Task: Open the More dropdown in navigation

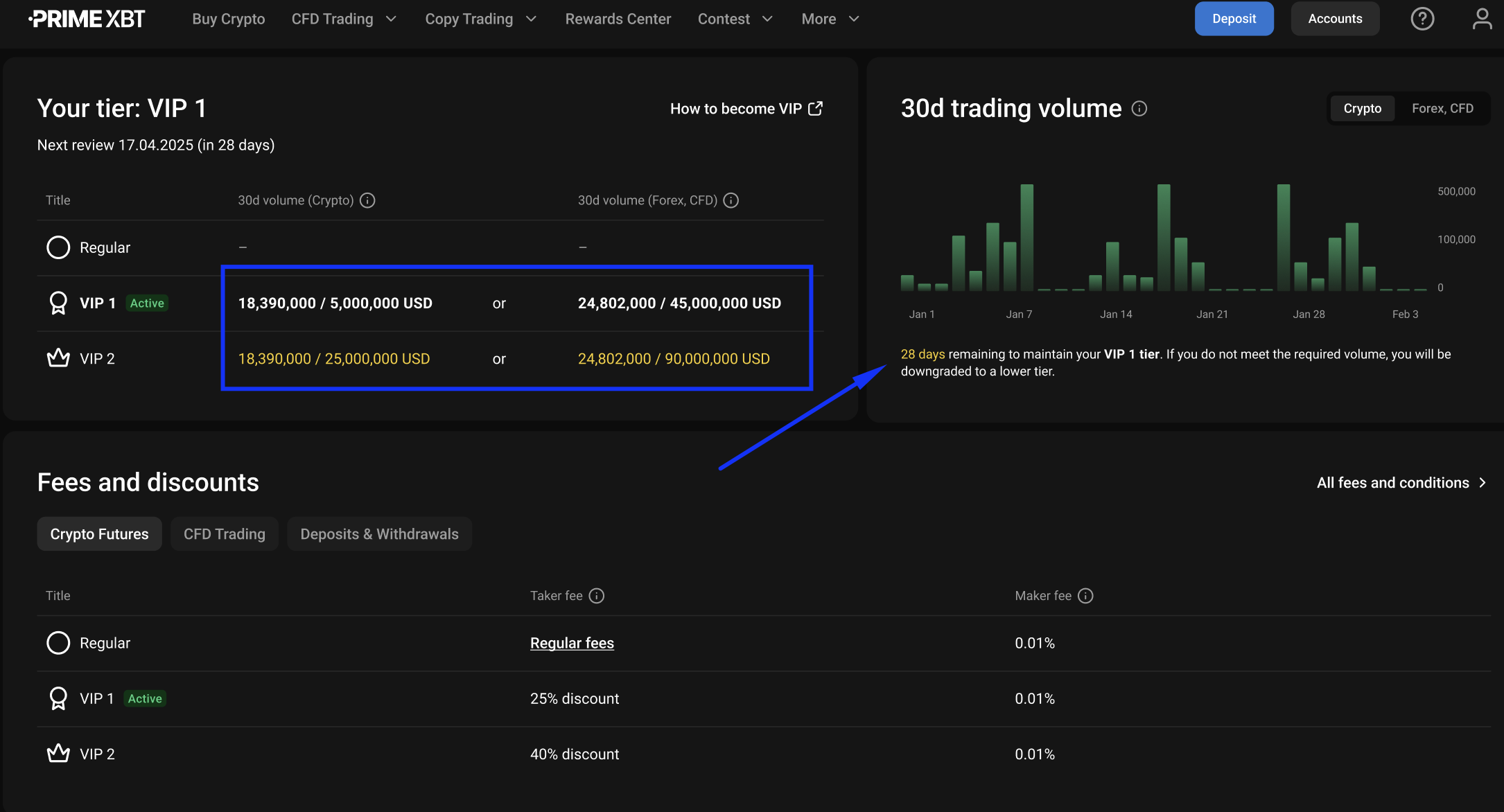Action: pyautogui.click(x=830, y=19)
